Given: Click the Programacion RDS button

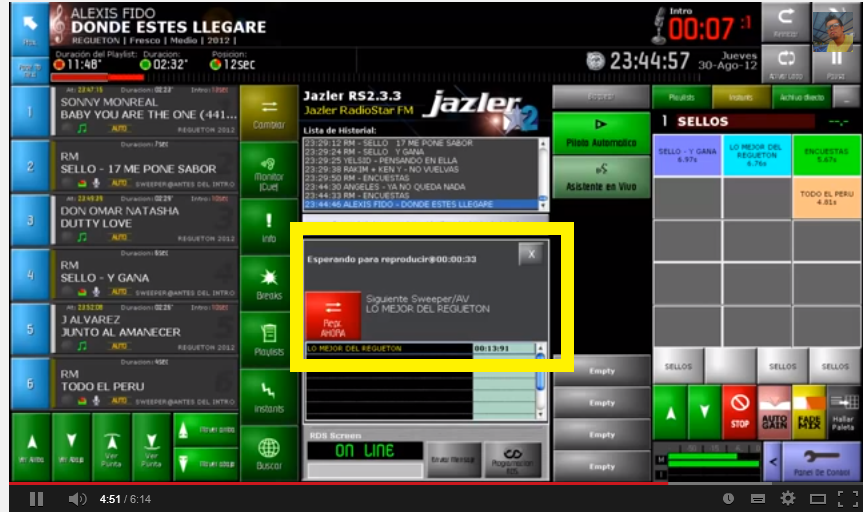Looking at the screenshot, I should [512, 460].
